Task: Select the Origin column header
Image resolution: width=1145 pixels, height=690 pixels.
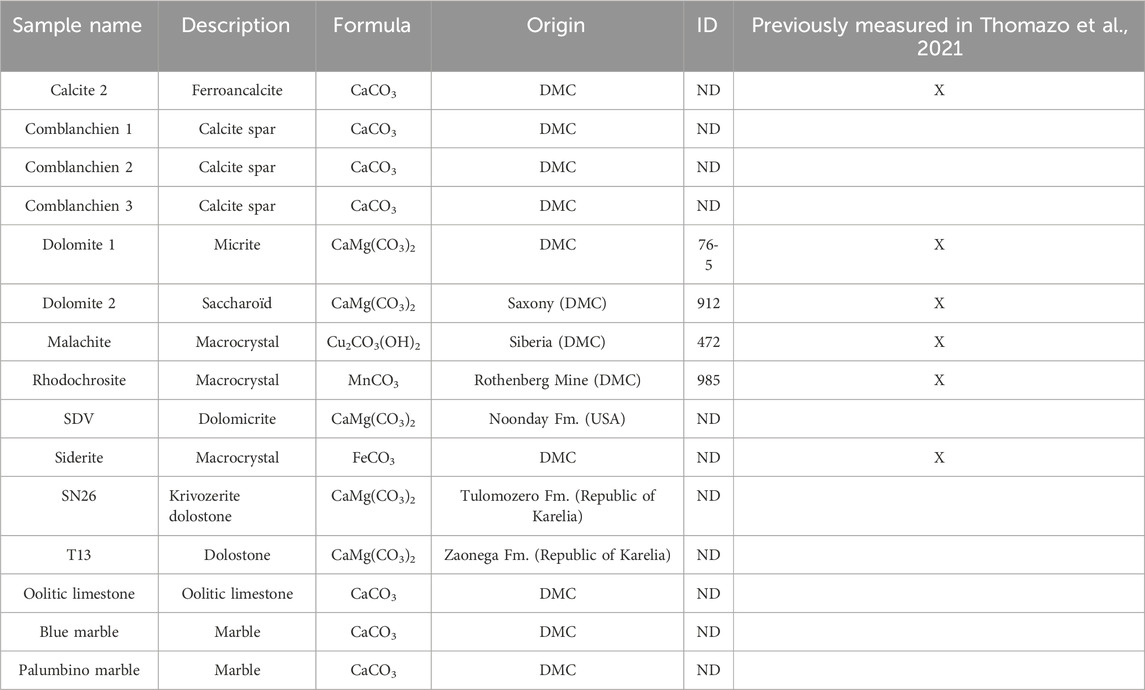Action: [556, 25]
